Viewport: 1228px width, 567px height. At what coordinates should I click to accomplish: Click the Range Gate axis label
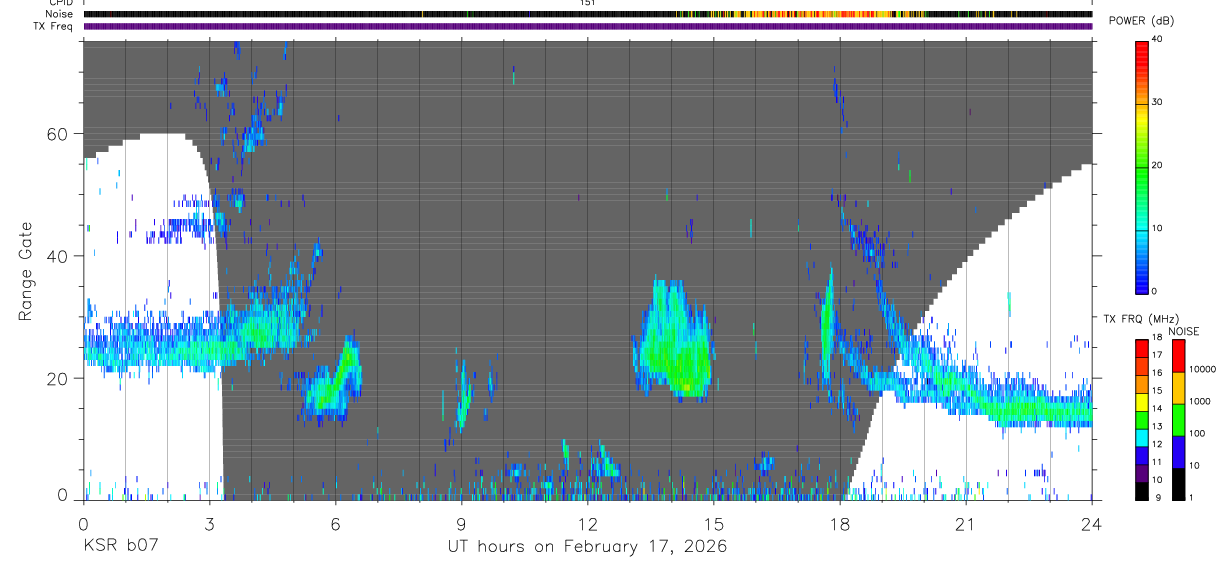point(26,271)
